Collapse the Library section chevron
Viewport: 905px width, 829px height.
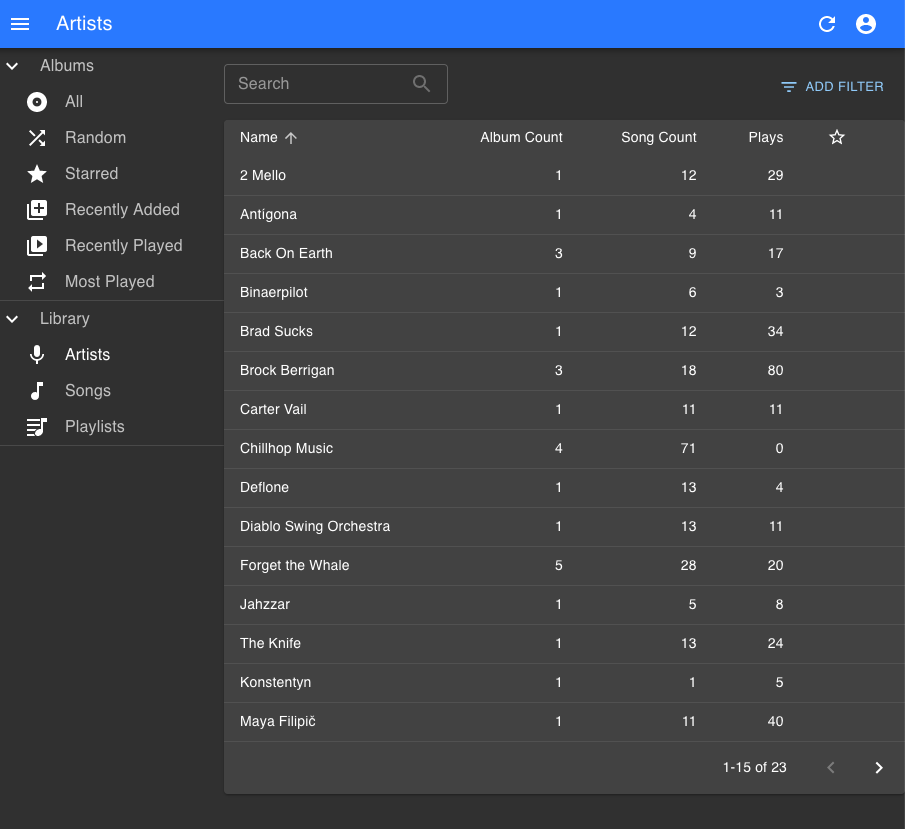12,319
